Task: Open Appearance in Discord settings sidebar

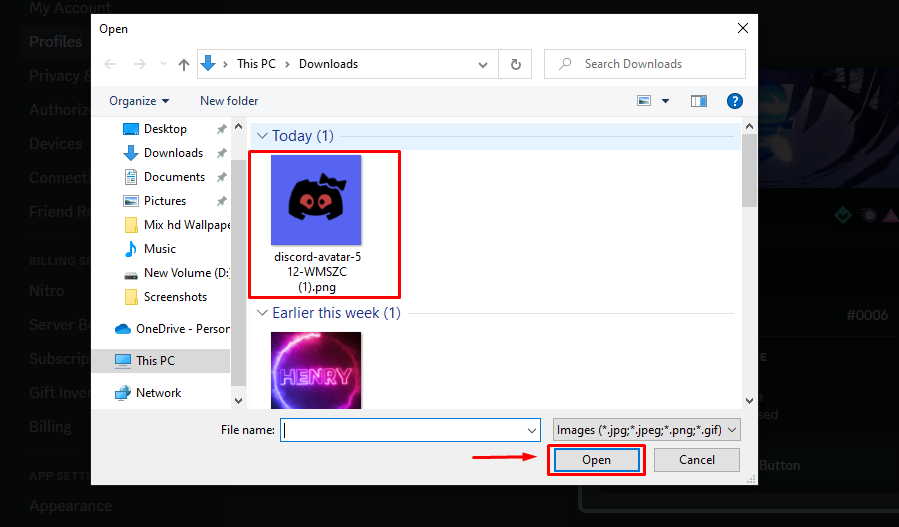Action: pyautogui.click(x=71, y=506)
